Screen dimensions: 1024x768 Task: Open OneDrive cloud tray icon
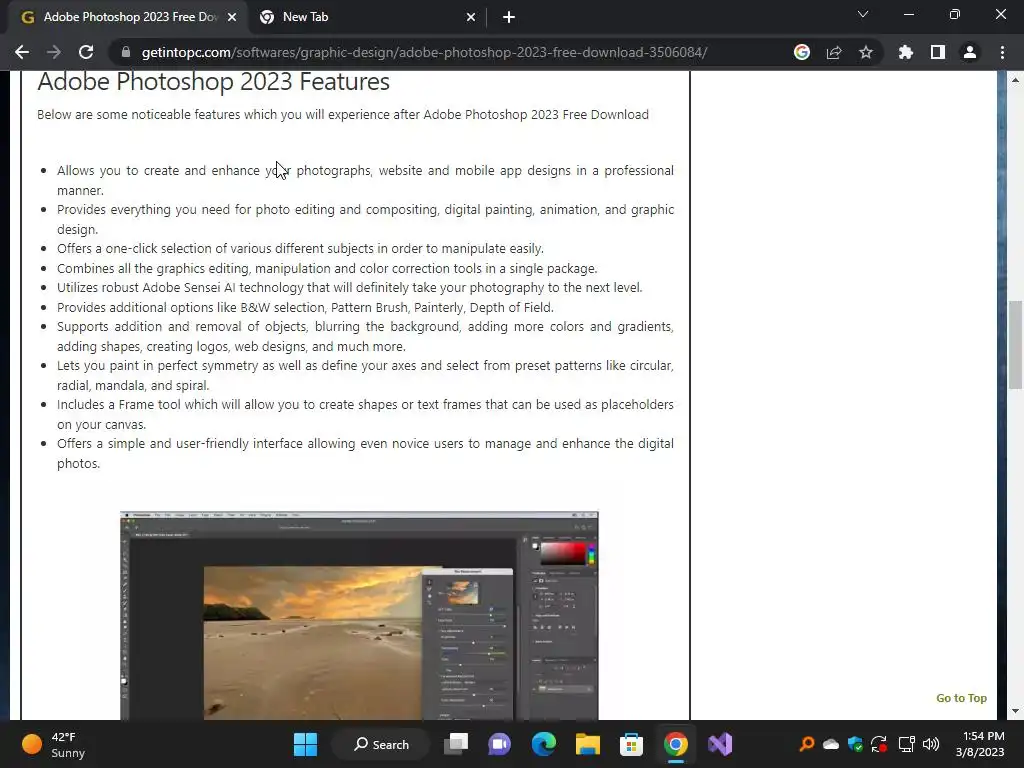click(831, 744)
